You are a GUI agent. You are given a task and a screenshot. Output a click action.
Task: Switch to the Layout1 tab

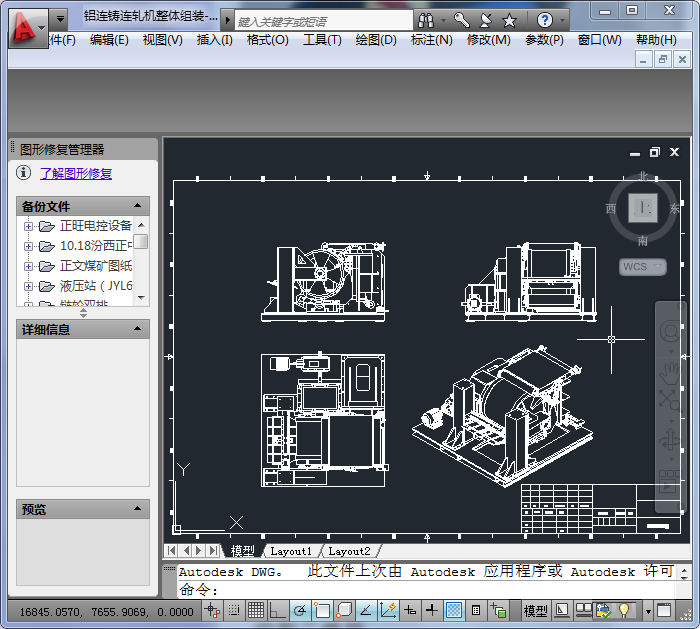pyautogui.click(x=291, y=551)
